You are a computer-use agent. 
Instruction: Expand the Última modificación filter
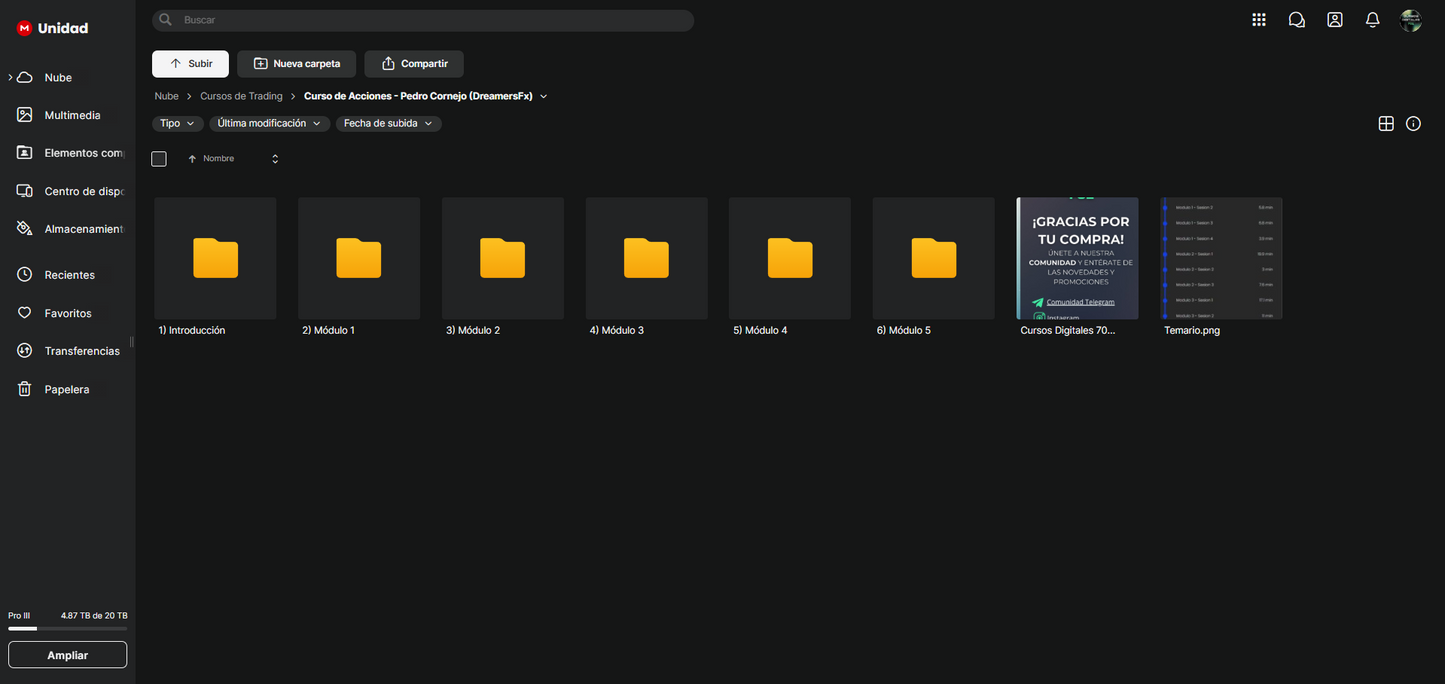click(269, 124)
